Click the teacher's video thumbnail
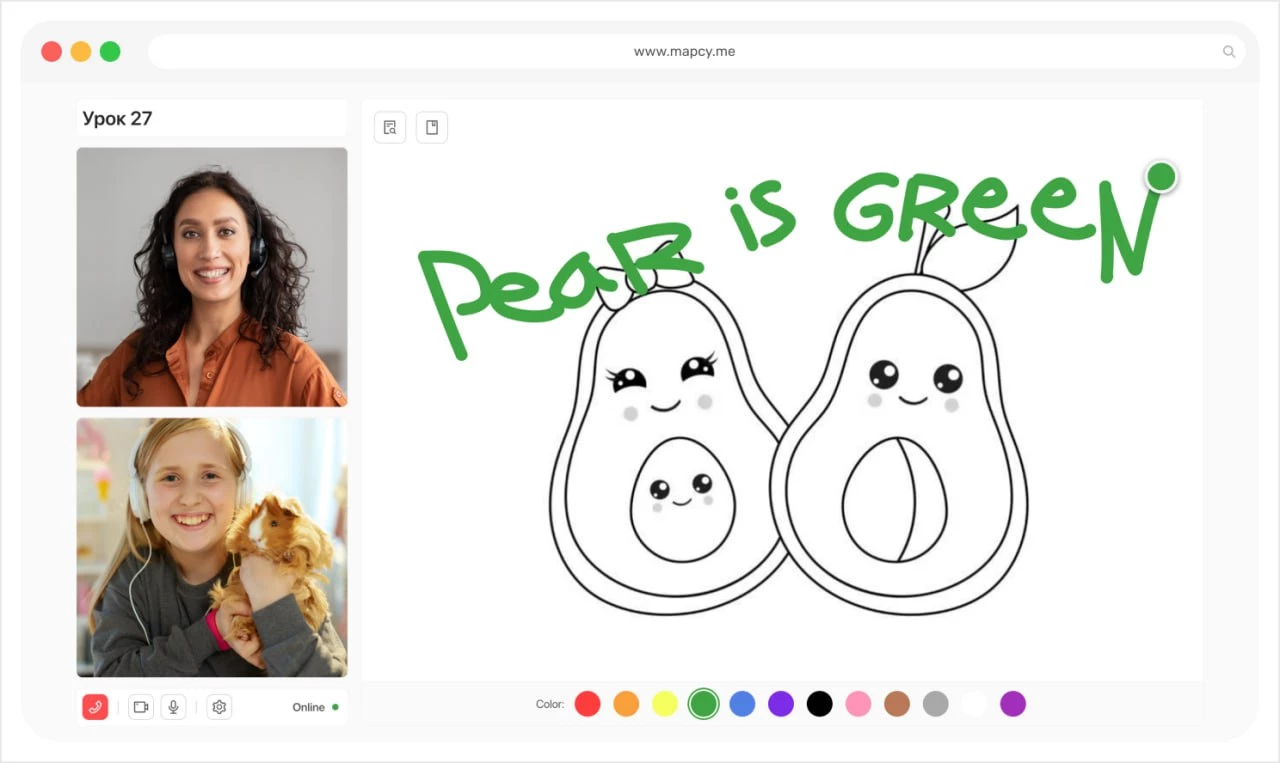Screen dimensions: 1280x763 pyautogui.click(x=212, y=277)
